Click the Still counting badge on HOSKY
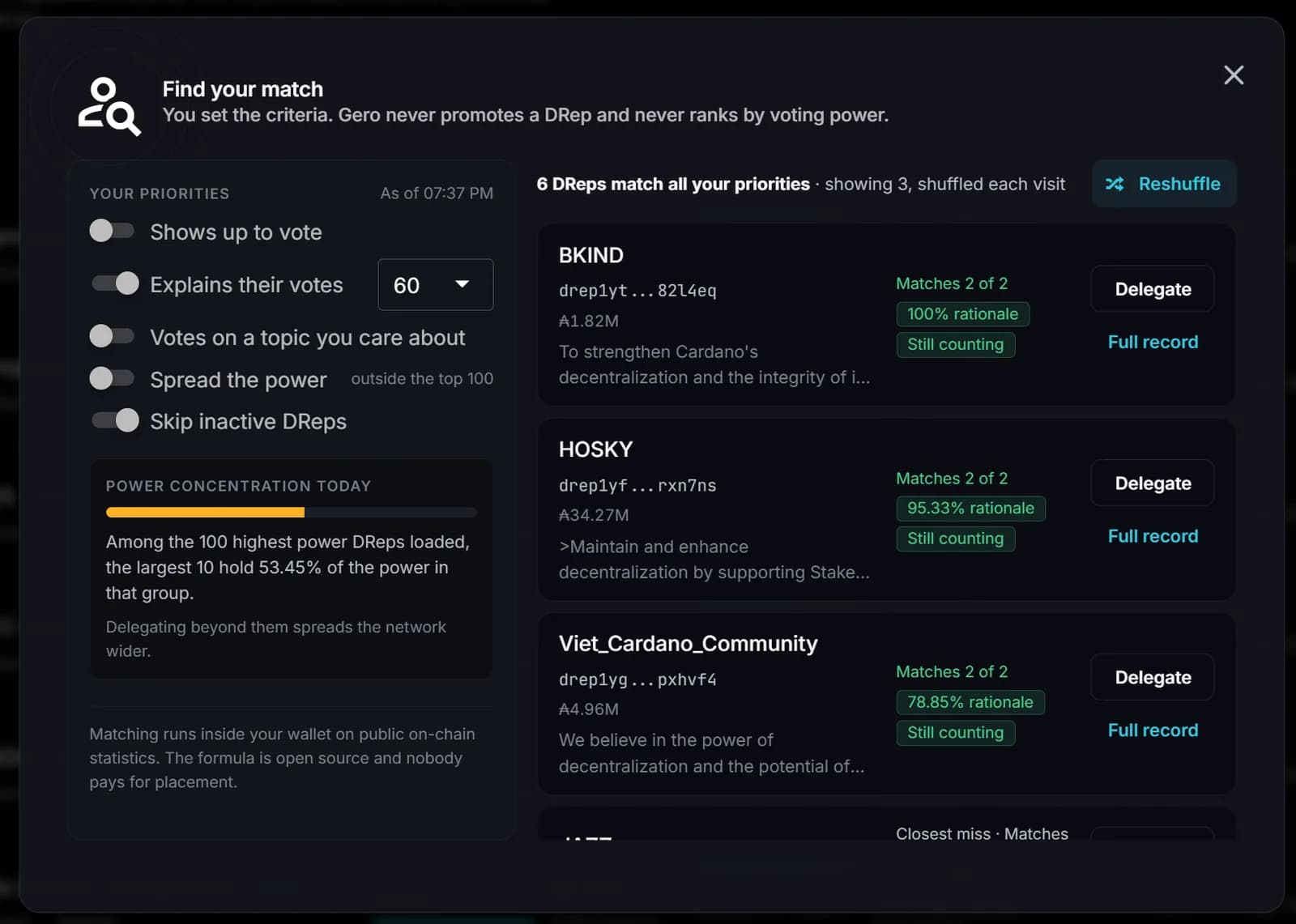The height and width of the screenshot is (924, 1296). [955, 539]
